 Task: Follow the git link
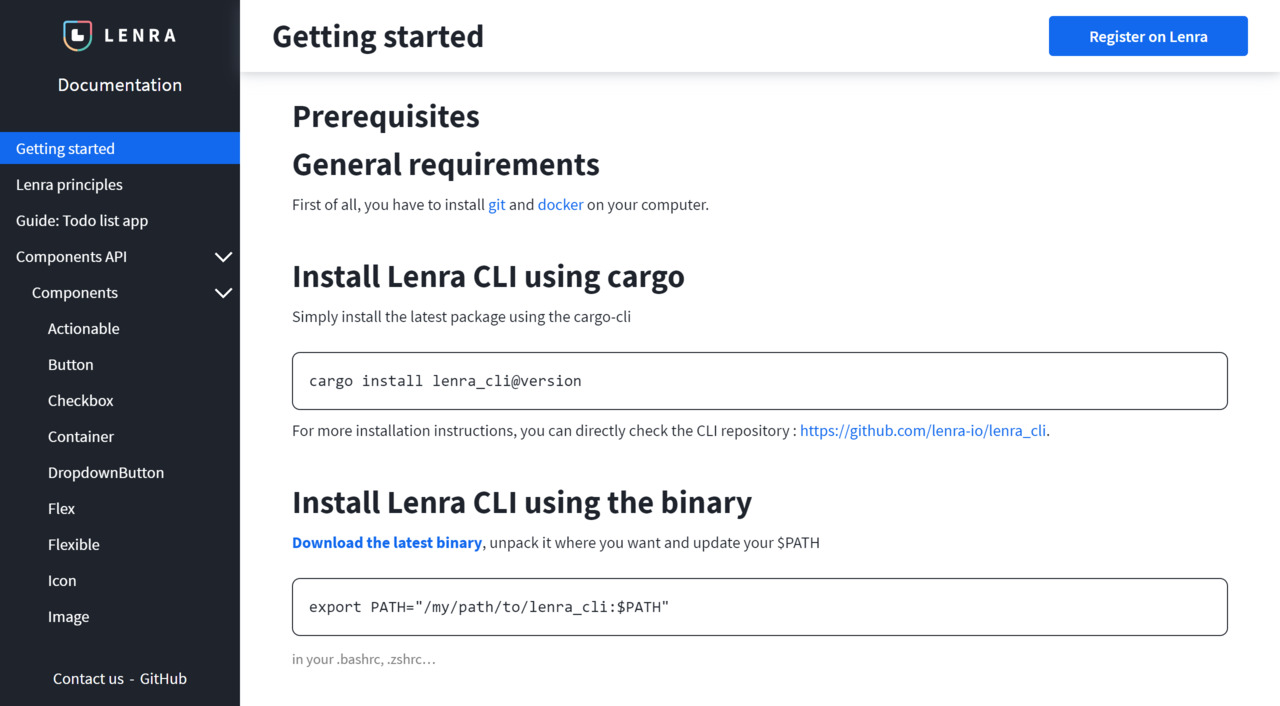point(497,204)
